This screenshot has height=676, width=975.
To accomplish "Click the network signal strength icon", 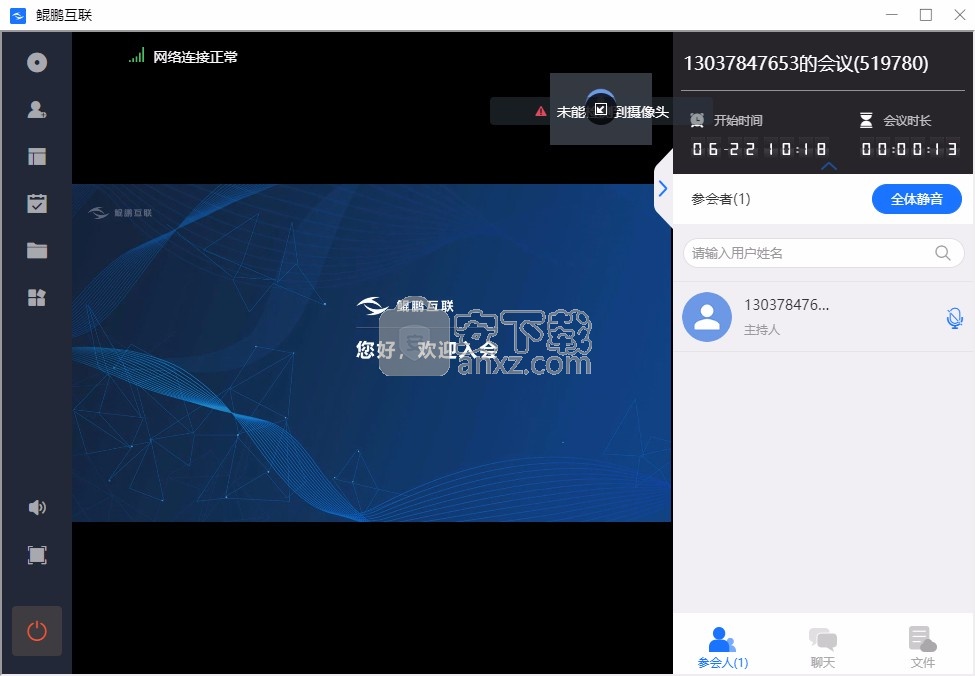I will pyautogui.click(x=137, y=55).
